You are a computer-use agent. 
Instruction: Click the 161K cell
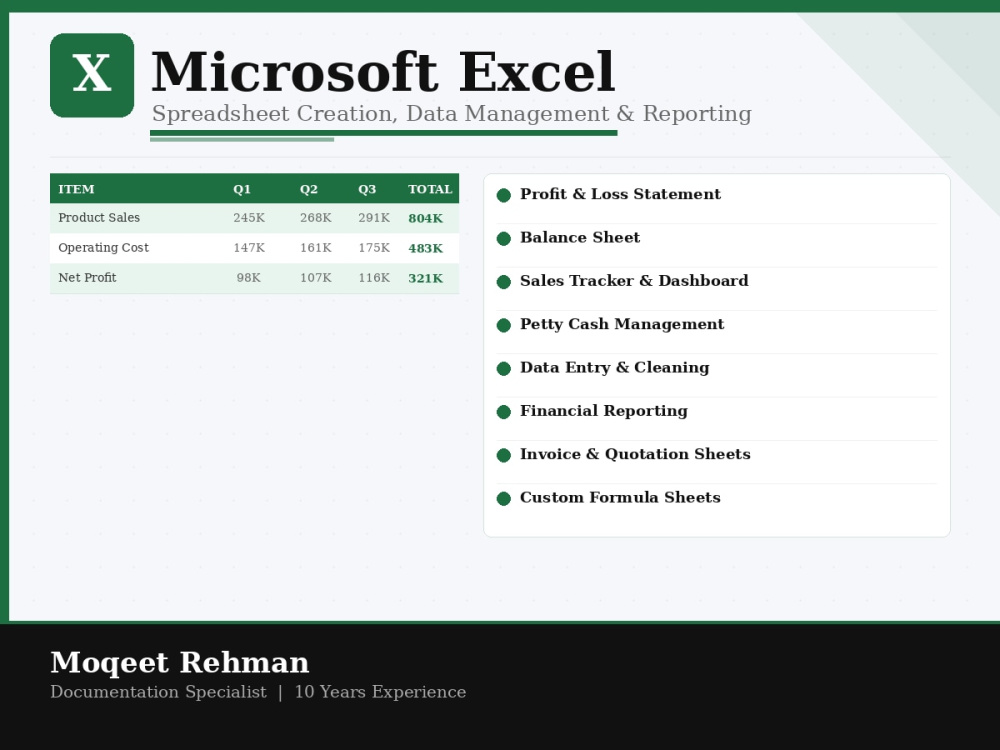coord(316,248)
